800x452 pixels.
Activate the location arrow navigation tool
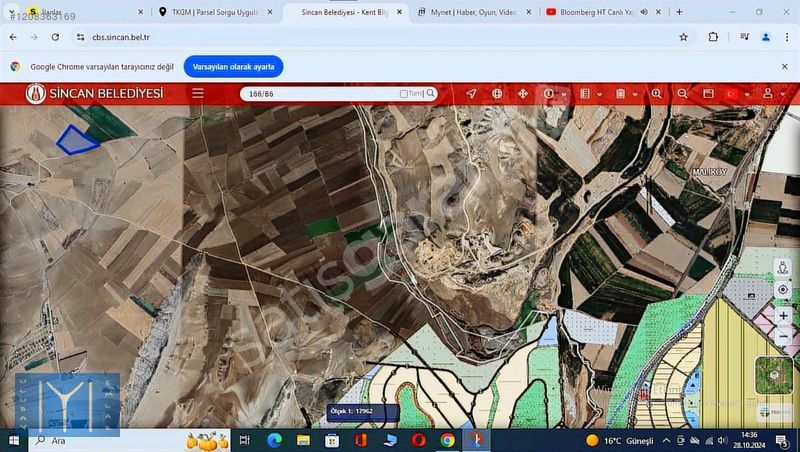tap(471, 93)
